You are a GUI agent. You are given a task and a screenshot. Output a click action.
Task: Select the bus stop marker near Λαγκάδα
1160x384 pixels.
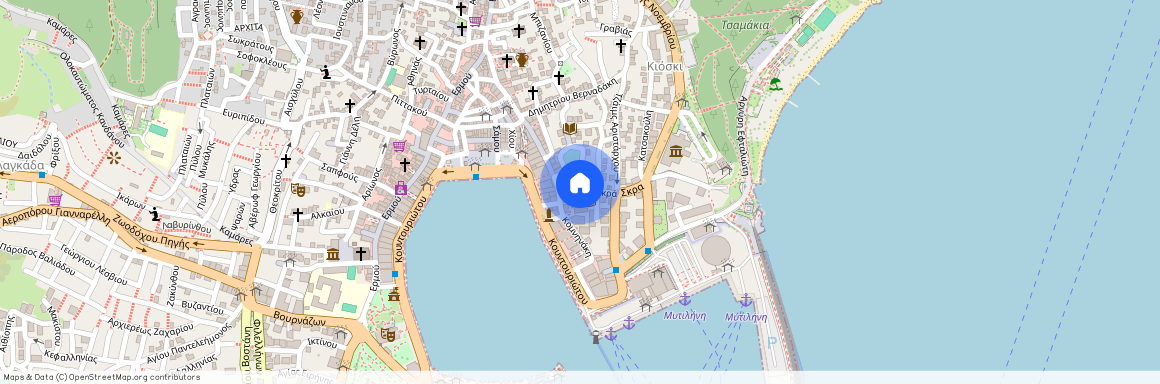[41, 175]
